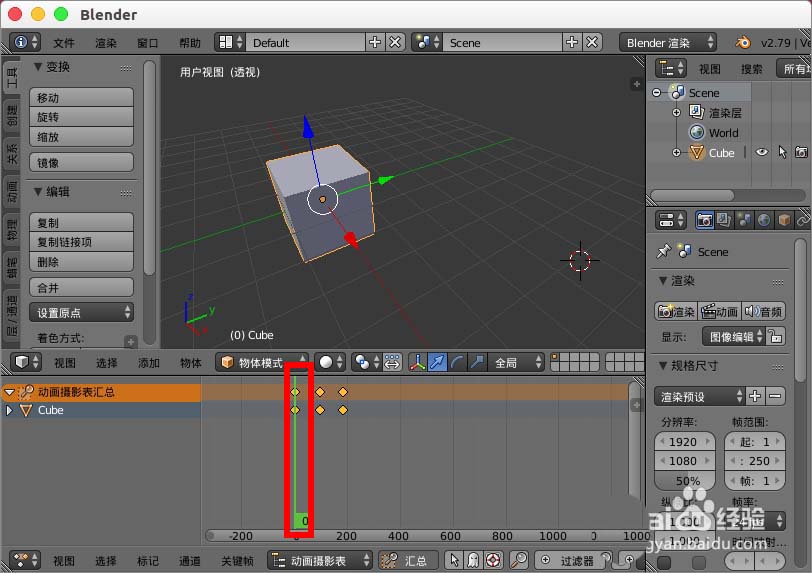Toggle Cube visibility eye in outliner
This screenshot has height=573, width=812.
761,152
